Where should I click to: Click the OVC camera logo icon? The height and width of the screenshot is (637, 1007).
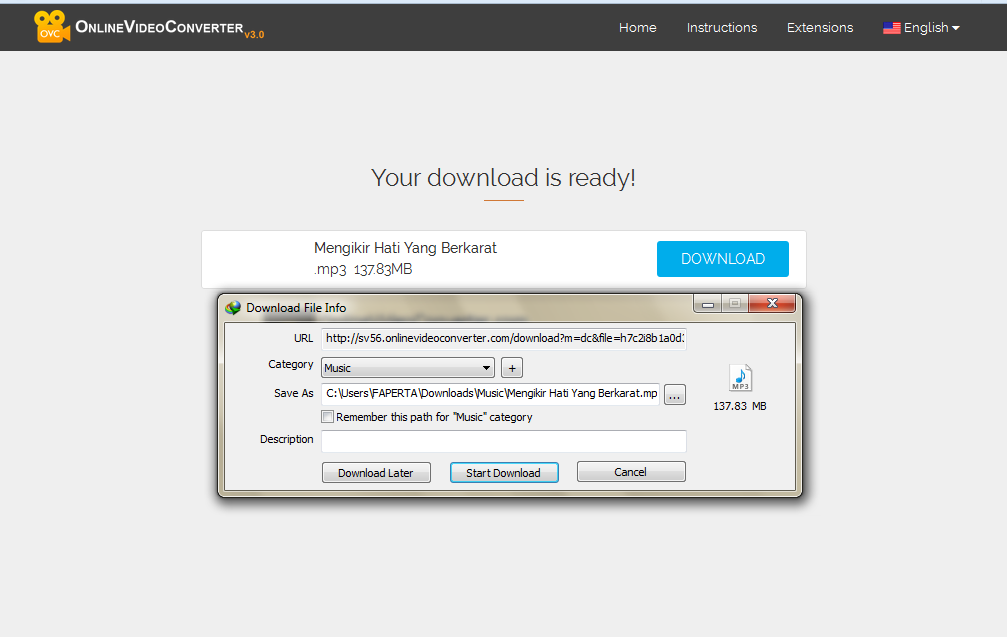coord(51,26)
